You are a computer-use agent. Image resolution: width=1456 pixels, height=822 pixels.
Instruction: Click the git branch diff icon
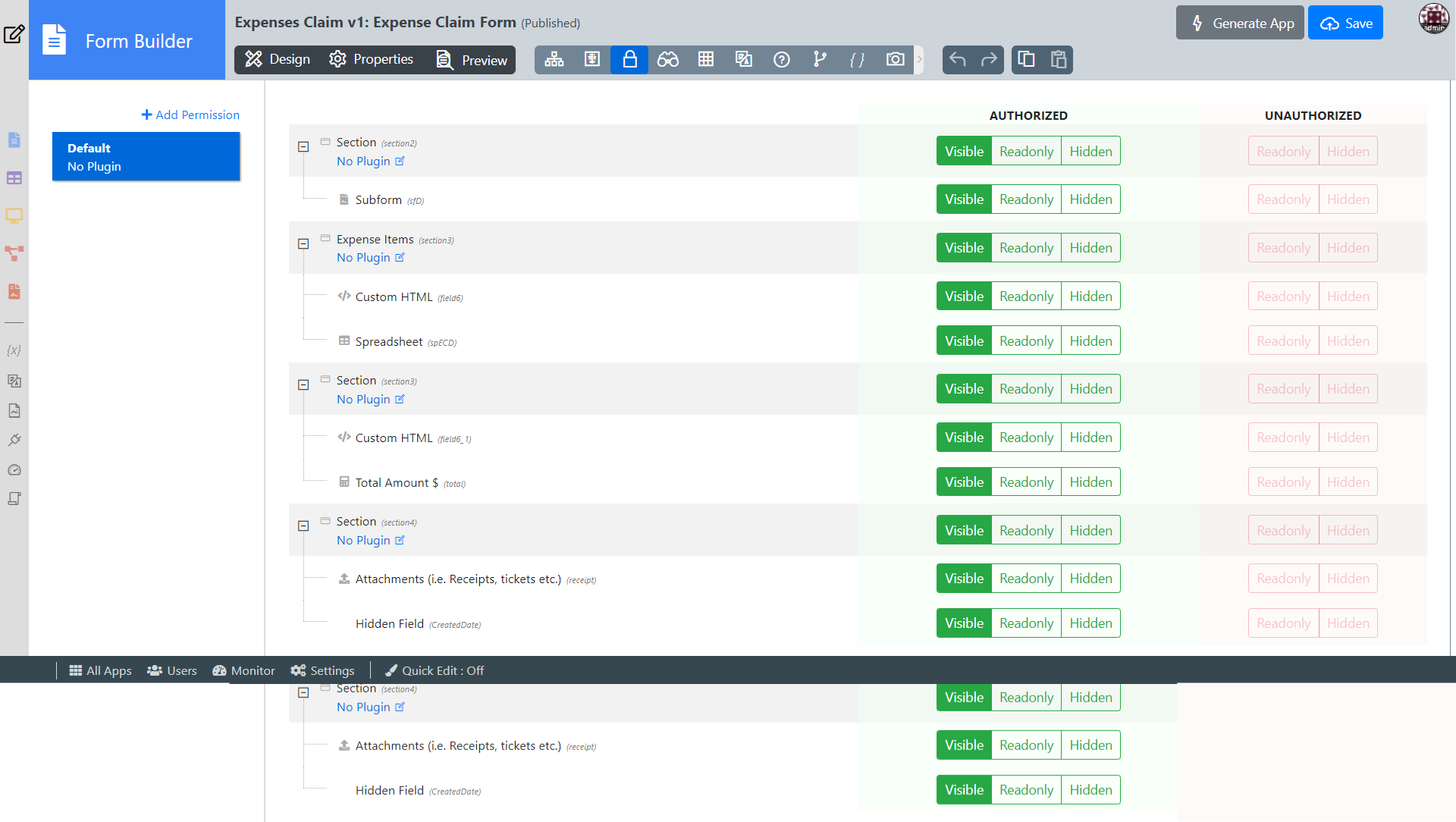click(819, 59)
